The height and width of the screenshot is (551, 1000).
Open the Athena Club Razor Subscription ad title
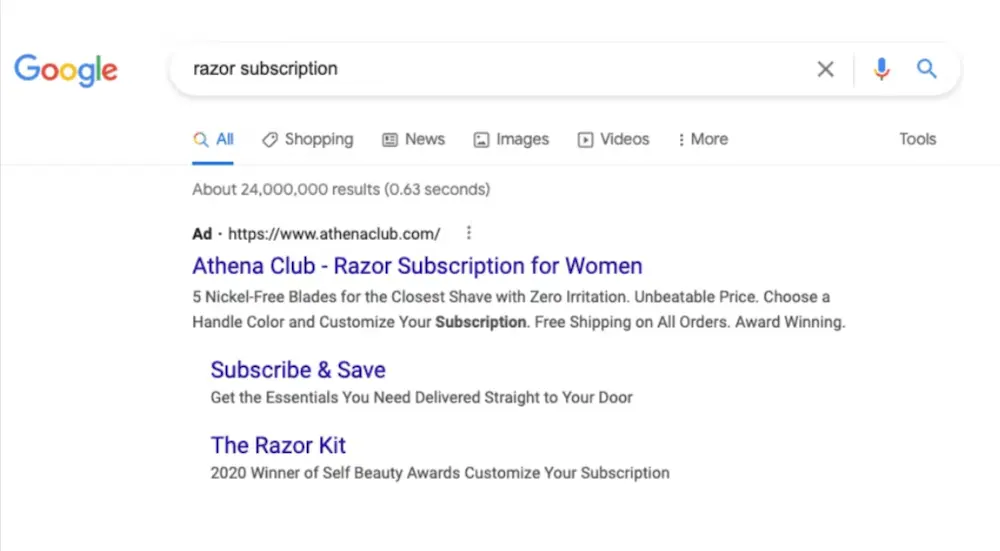pos(417,266)
